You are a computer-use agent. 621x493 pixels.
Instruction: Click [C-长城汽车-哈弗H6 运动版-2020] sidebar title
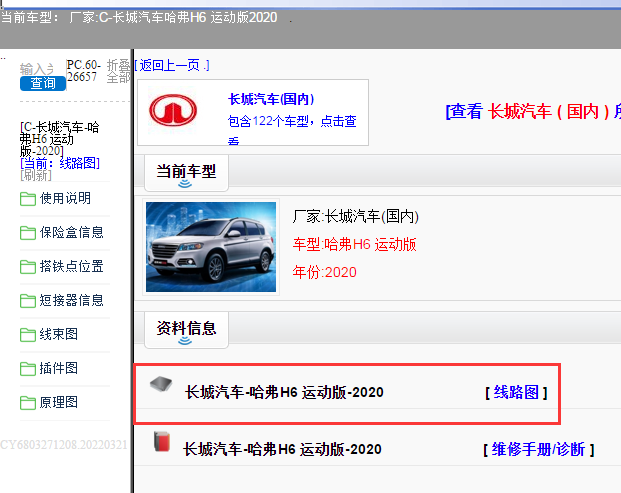[59, 139]
